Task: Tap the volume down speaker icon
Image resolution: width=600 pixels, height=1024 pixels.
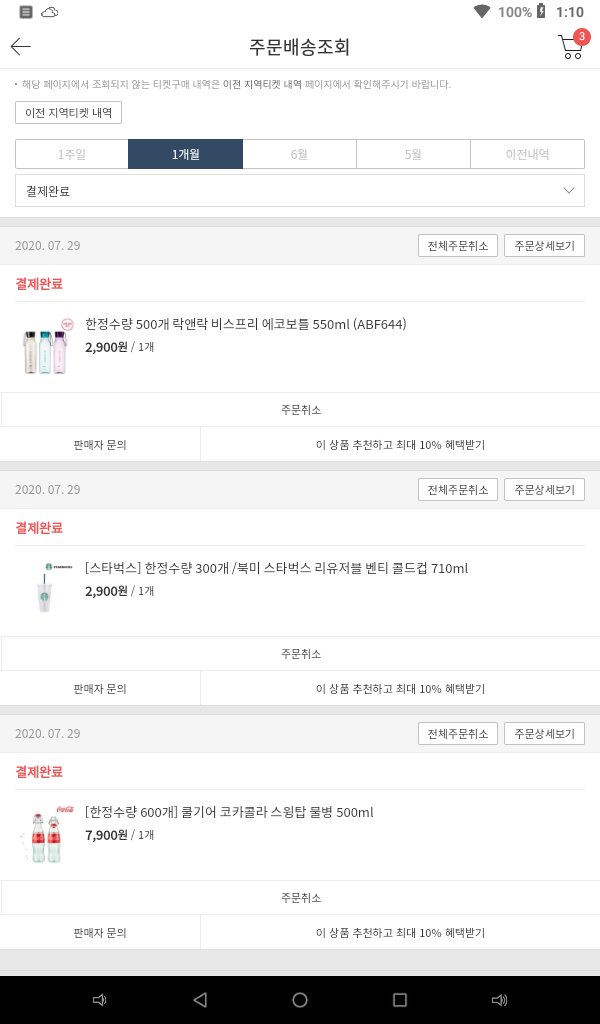Action: [99, 1000]
